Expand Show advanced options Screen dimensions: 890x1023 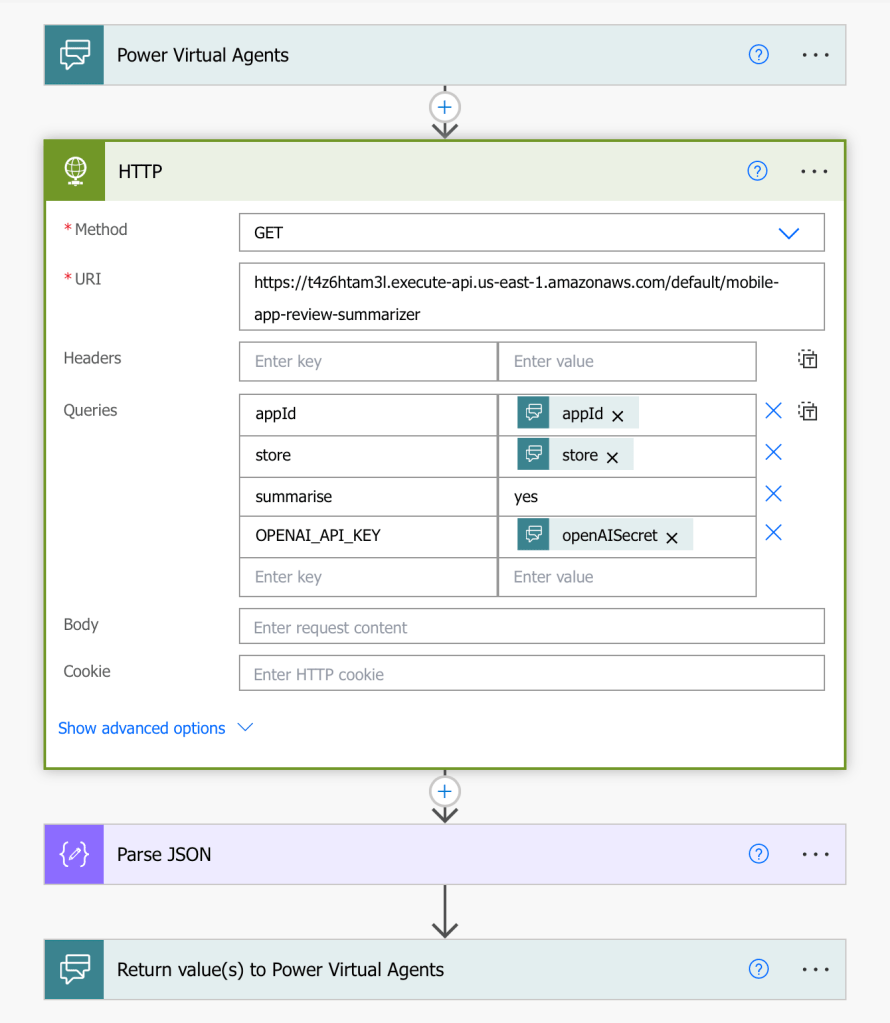point(155,728)
